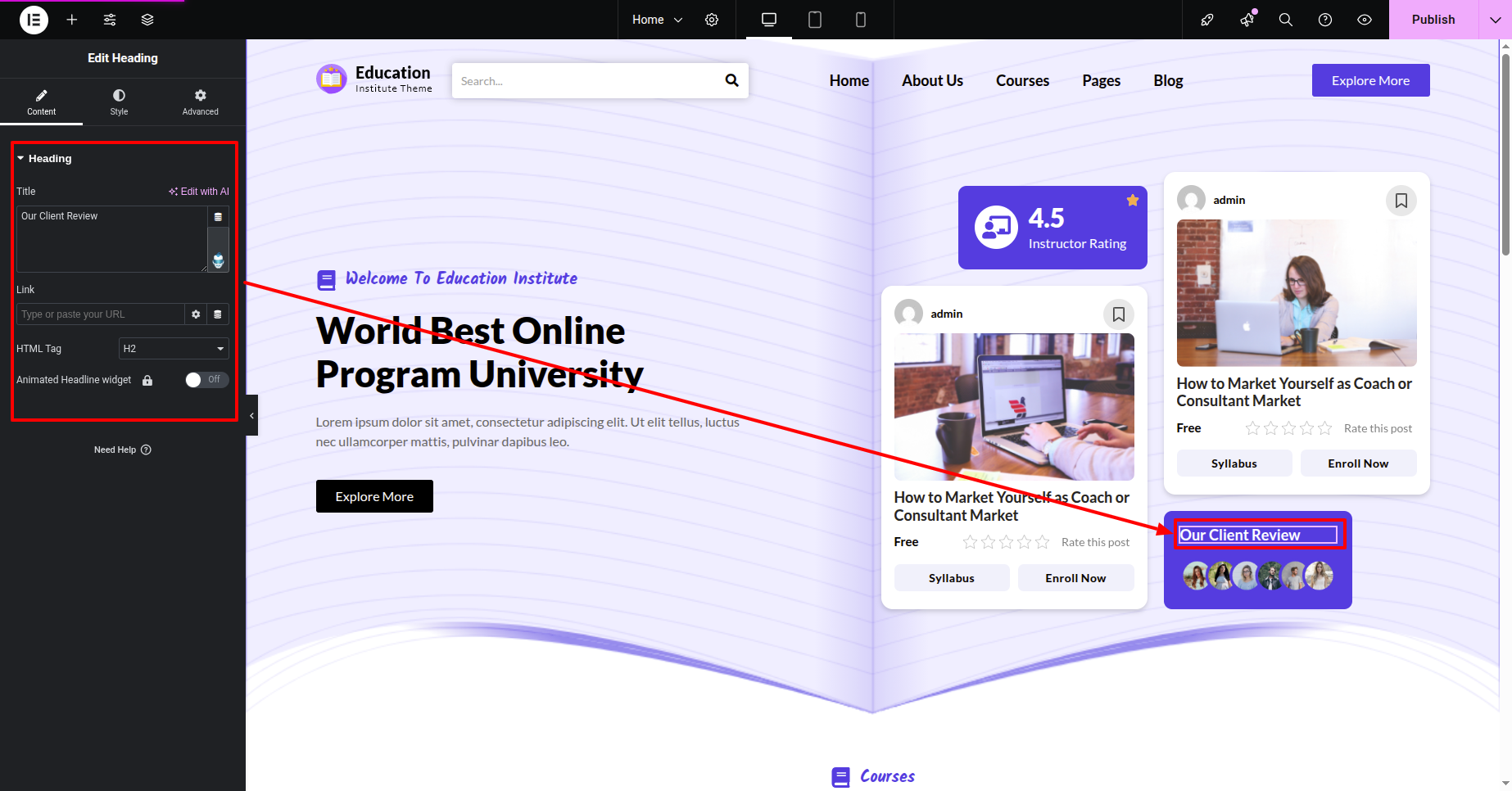Switch to the Content tab
Viewport: 1512px width, 791px height.
click(41, 102)
